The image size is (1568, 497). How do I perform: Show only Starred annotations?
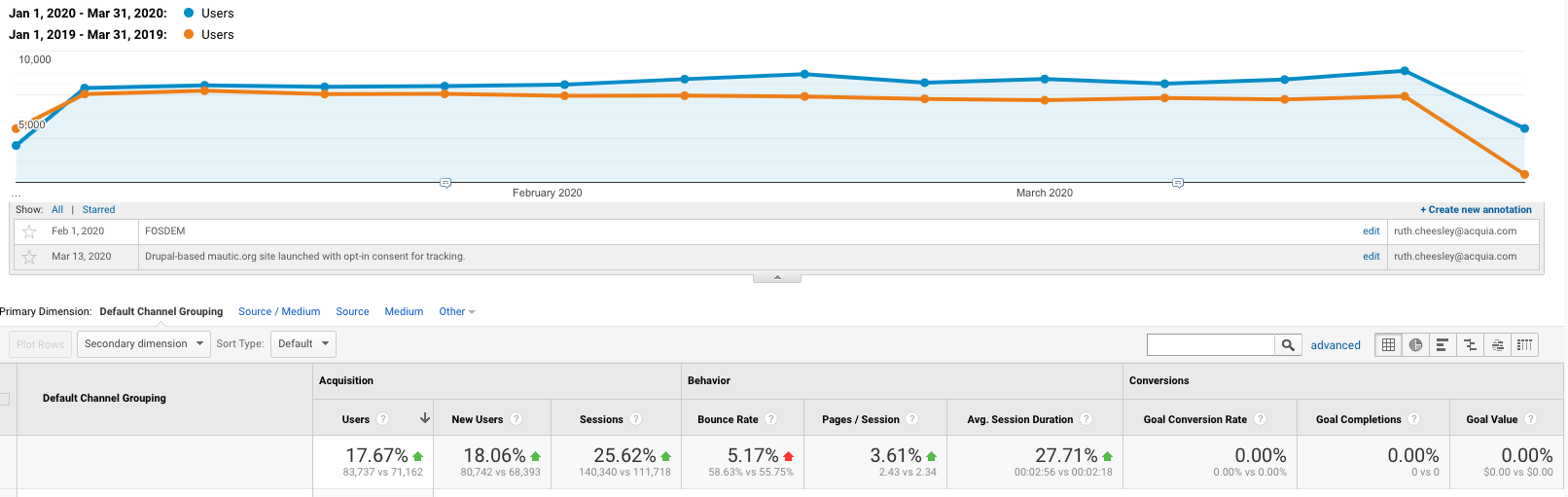[x=98, y=210]
